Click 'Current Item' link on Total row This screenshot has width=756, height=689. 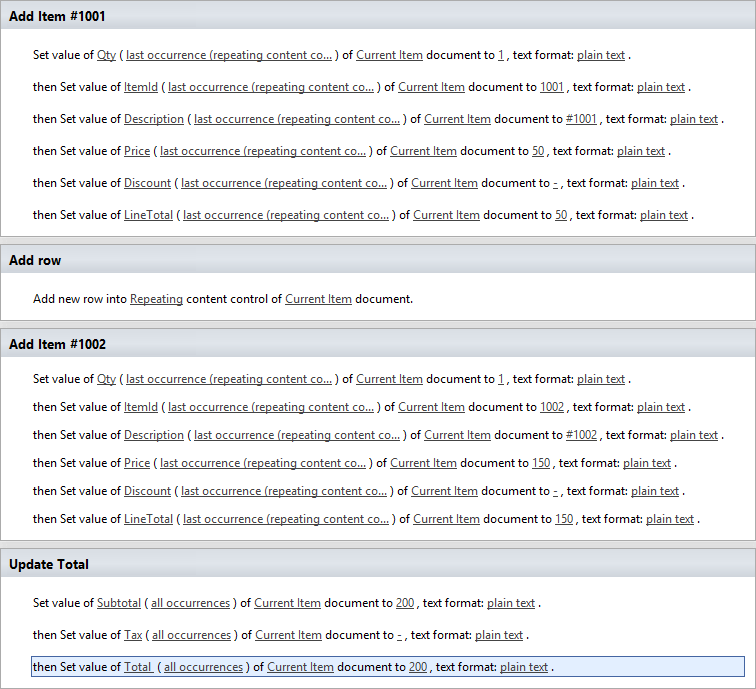click(x=300, y=667)
